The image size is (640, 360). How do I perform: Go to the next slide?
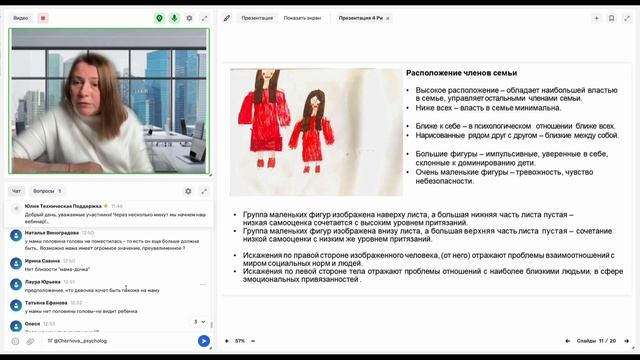(627, 341)
